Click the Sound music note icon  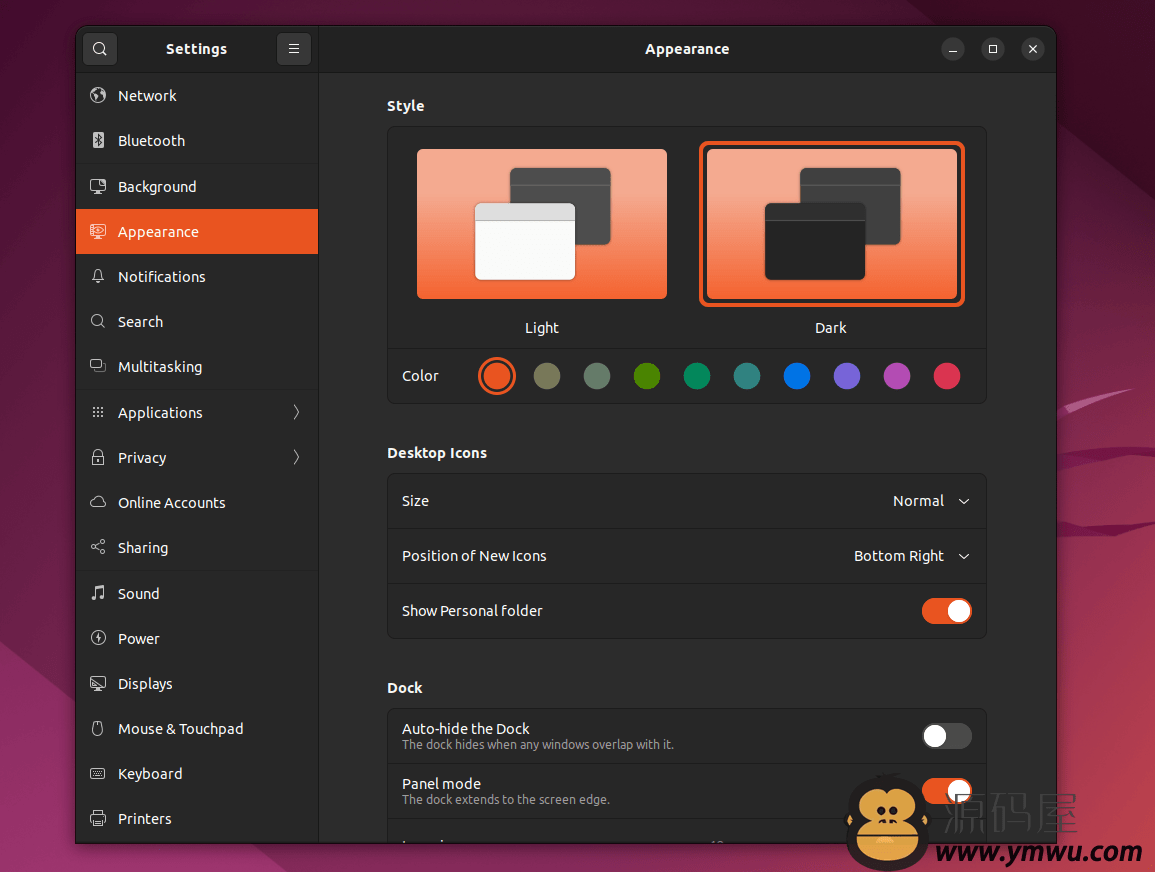[x=98, y=593]
